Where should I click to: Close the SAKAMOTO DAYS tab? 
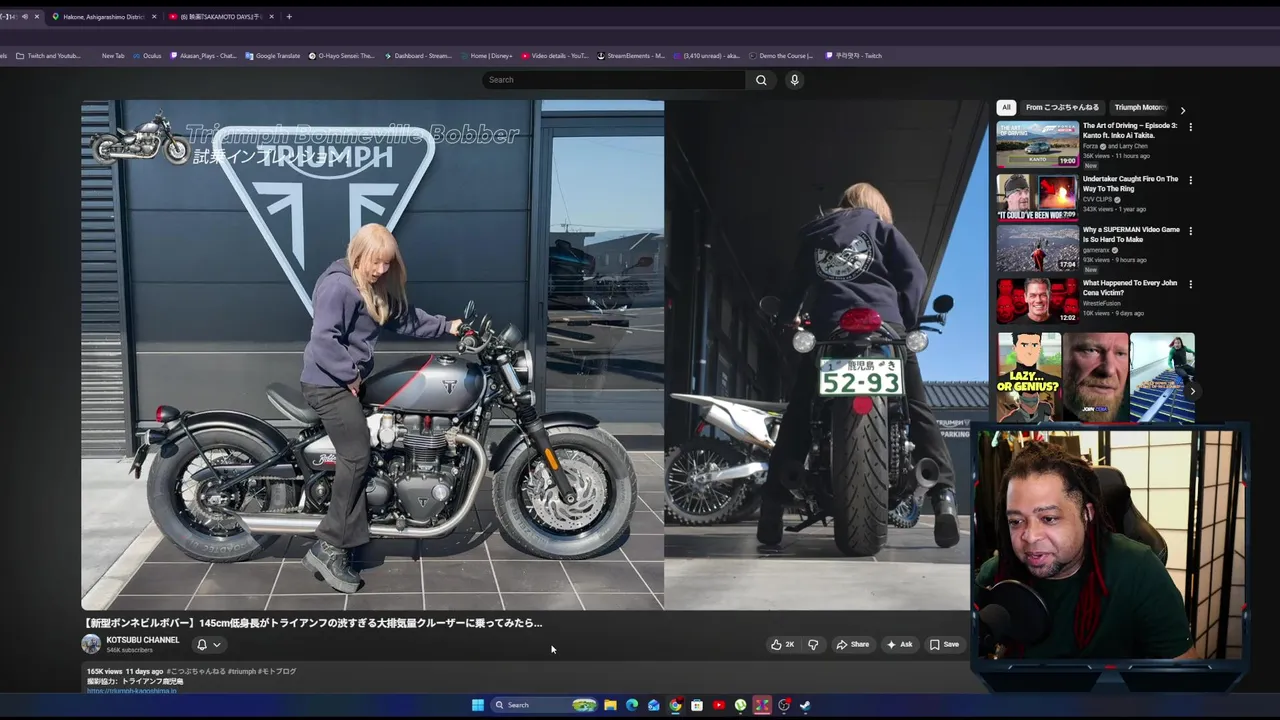272,17
